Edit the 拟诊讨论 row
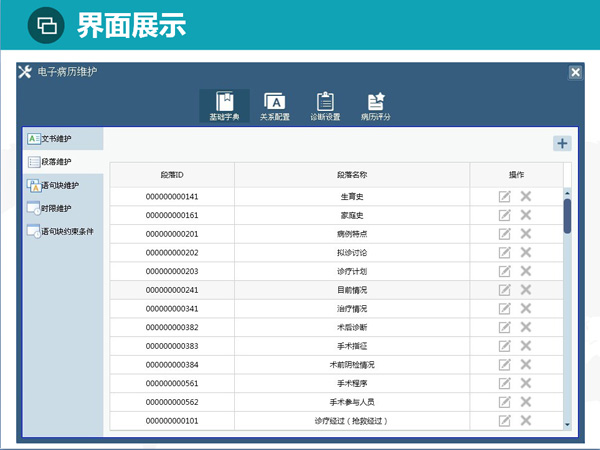 tap(504, 253)
